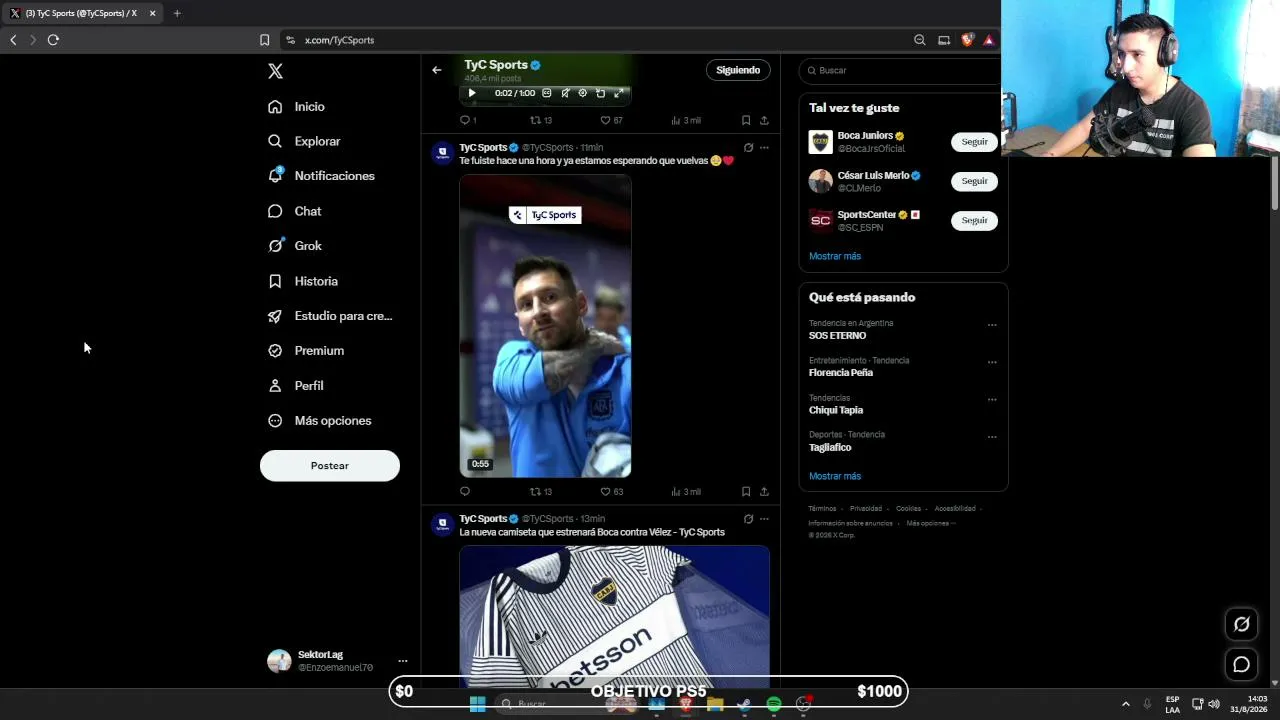
Task: Open a new browser tab
Action: click(177, 13)
